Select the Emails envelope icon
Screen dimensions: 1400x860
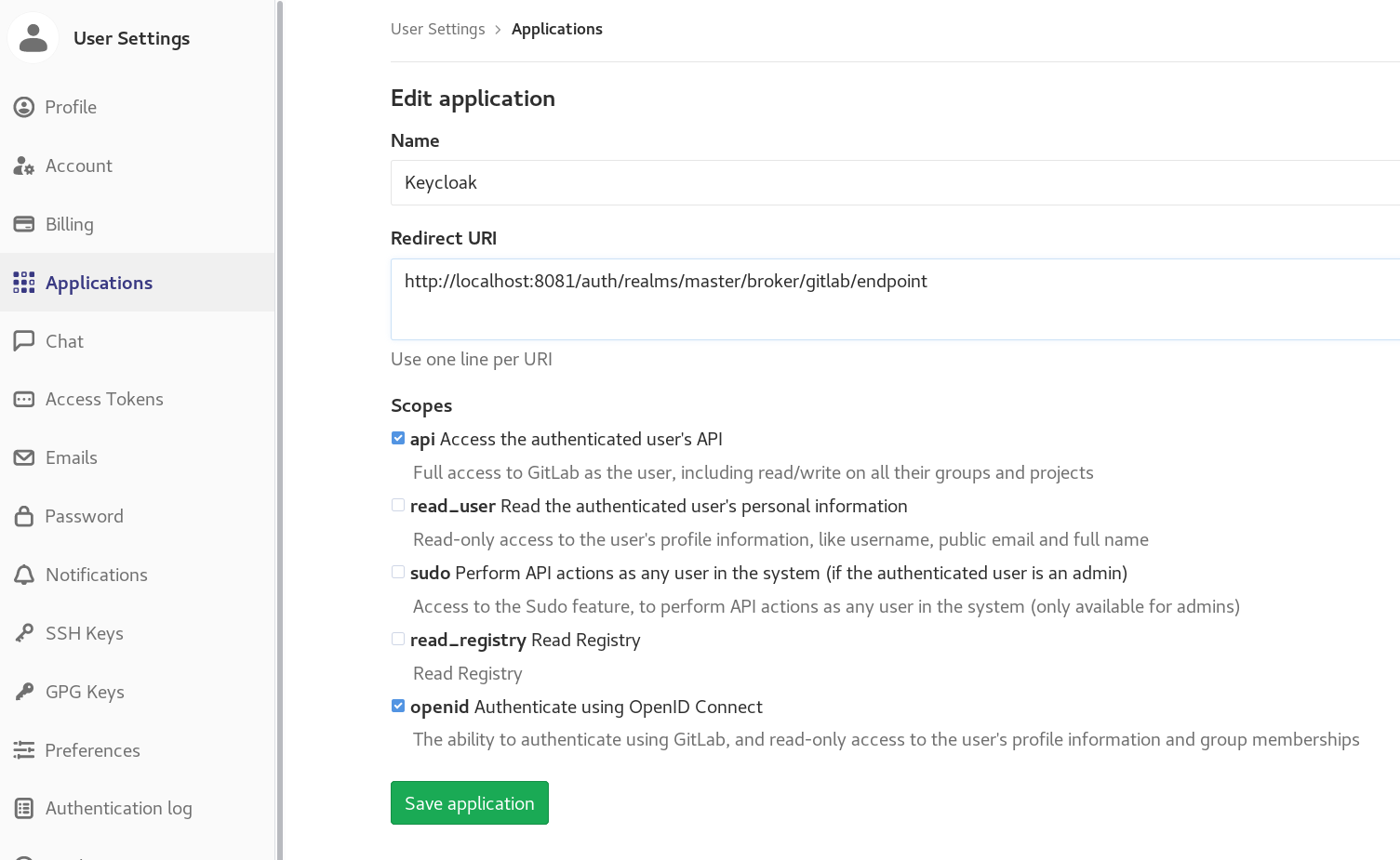coord(24,457)
